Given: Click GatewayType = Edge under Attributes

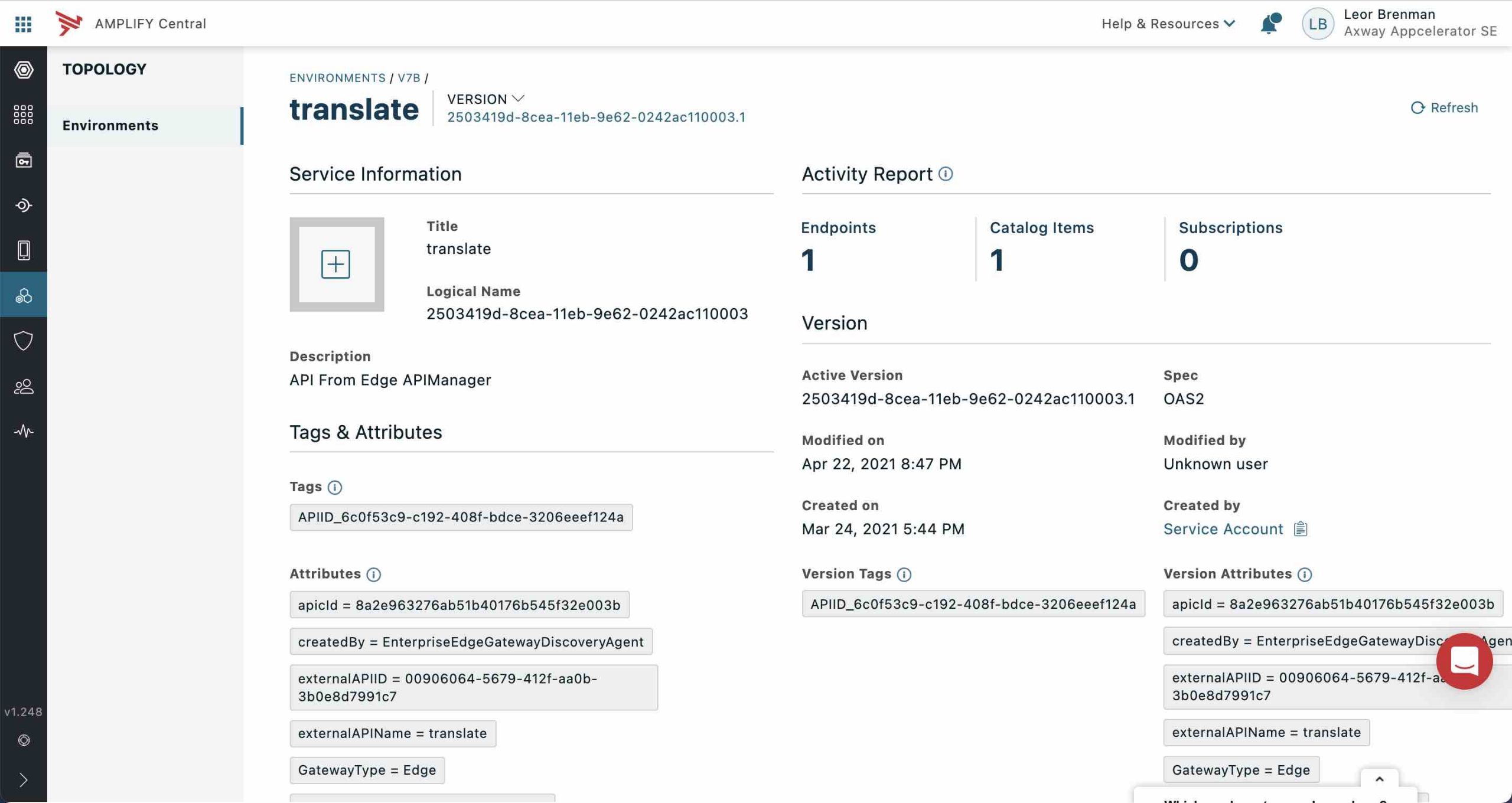Looking at the screenshot, I should [x=367, y=771].
